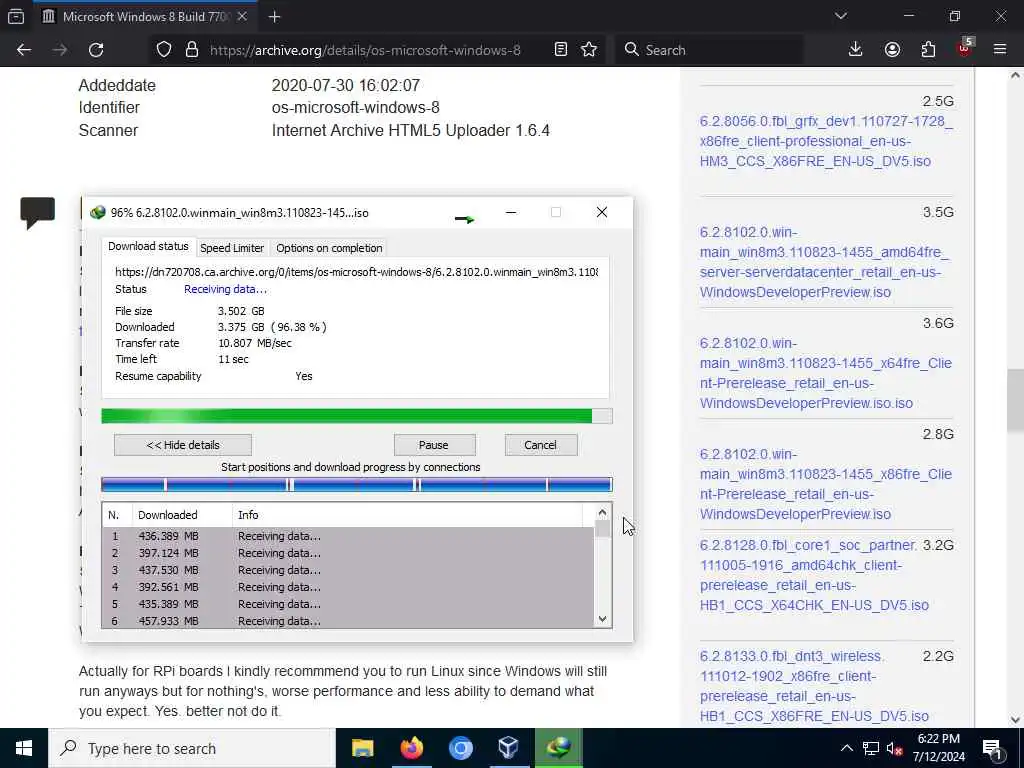
Task: Open the blue Chromium taskbar icon
Action: 460,748
